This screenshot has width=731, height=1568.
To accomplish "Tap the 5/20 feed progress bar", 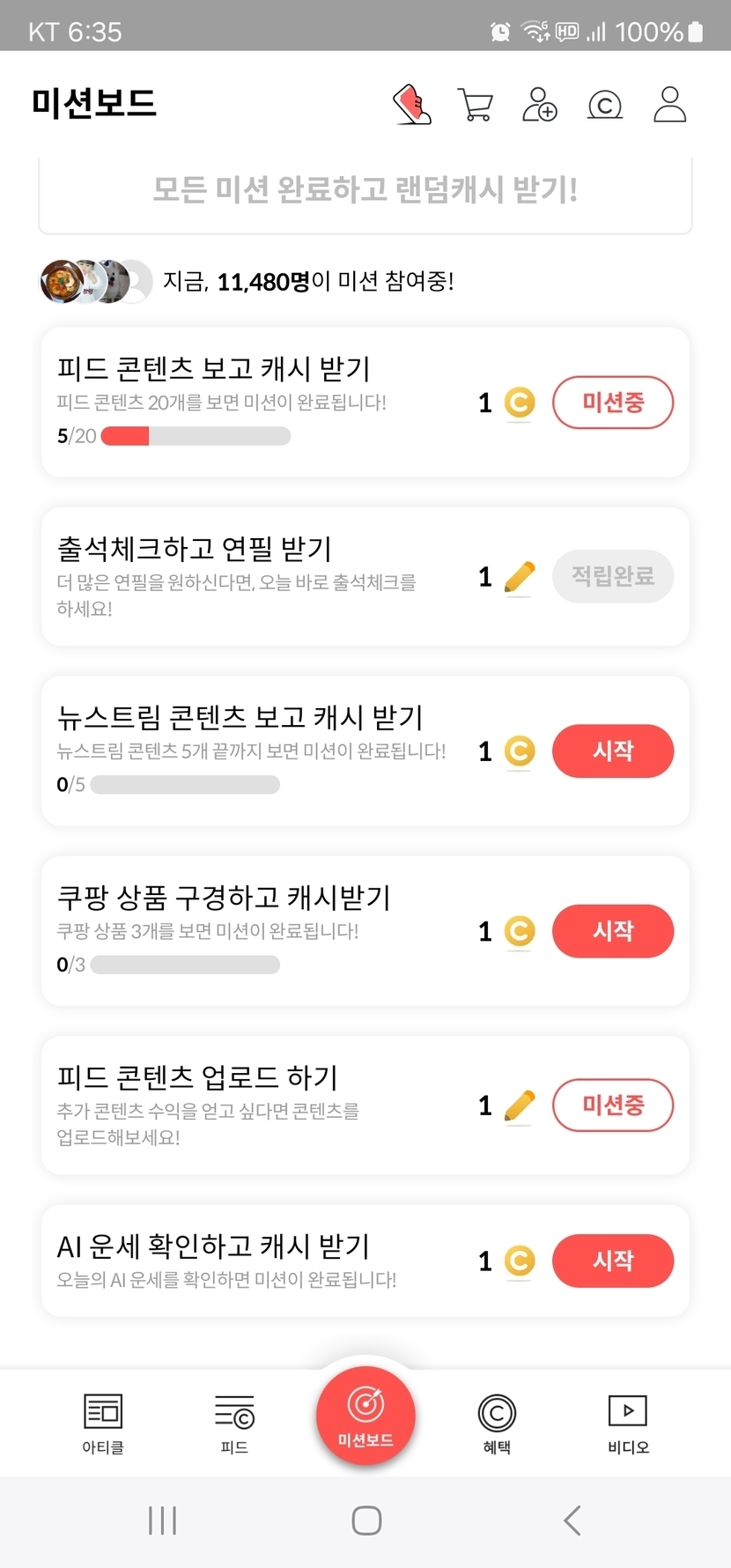I will point(196,436).
